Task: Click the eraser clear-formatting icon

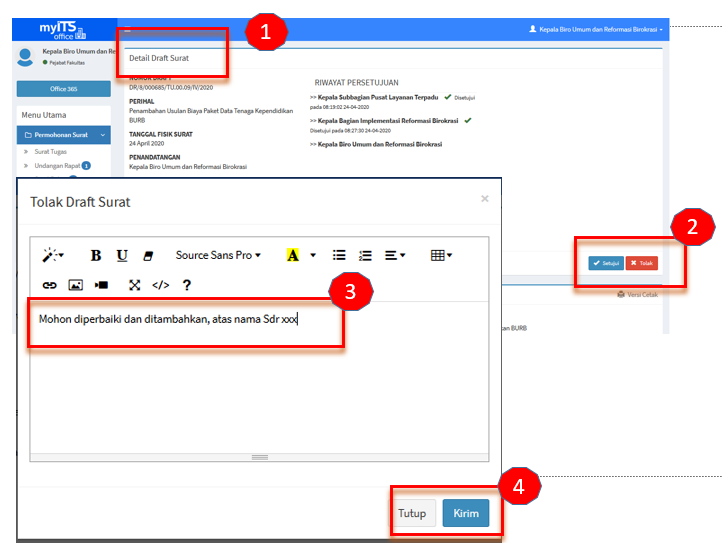Action: (x=149, y=255)
